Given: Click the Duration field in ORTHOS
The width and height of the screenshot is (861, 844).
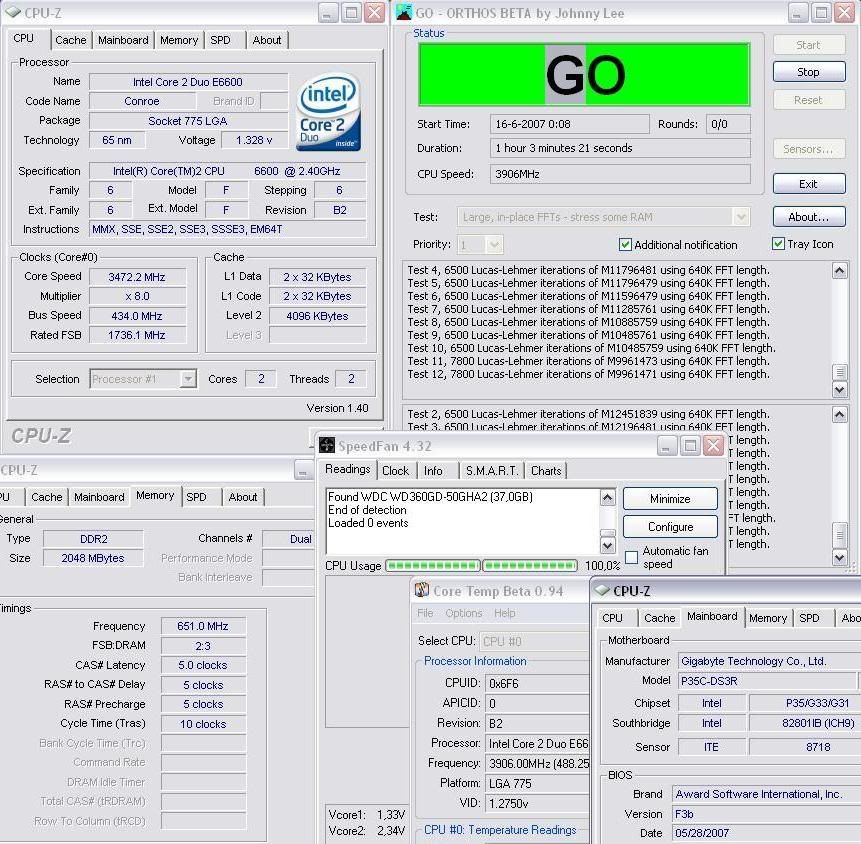Looking at the screenshot, I should tap(620, 148).
